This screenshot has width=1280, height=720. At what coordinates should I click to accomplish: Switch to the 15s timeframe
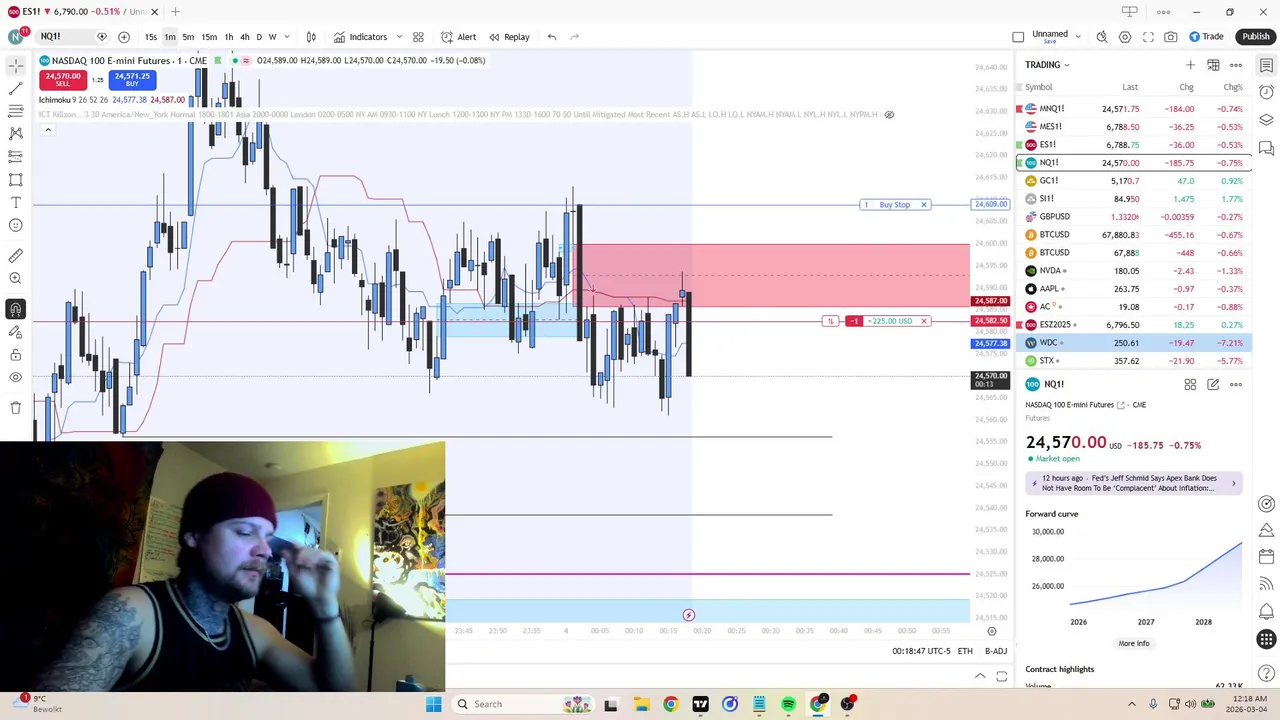click(x=150, y=37)
